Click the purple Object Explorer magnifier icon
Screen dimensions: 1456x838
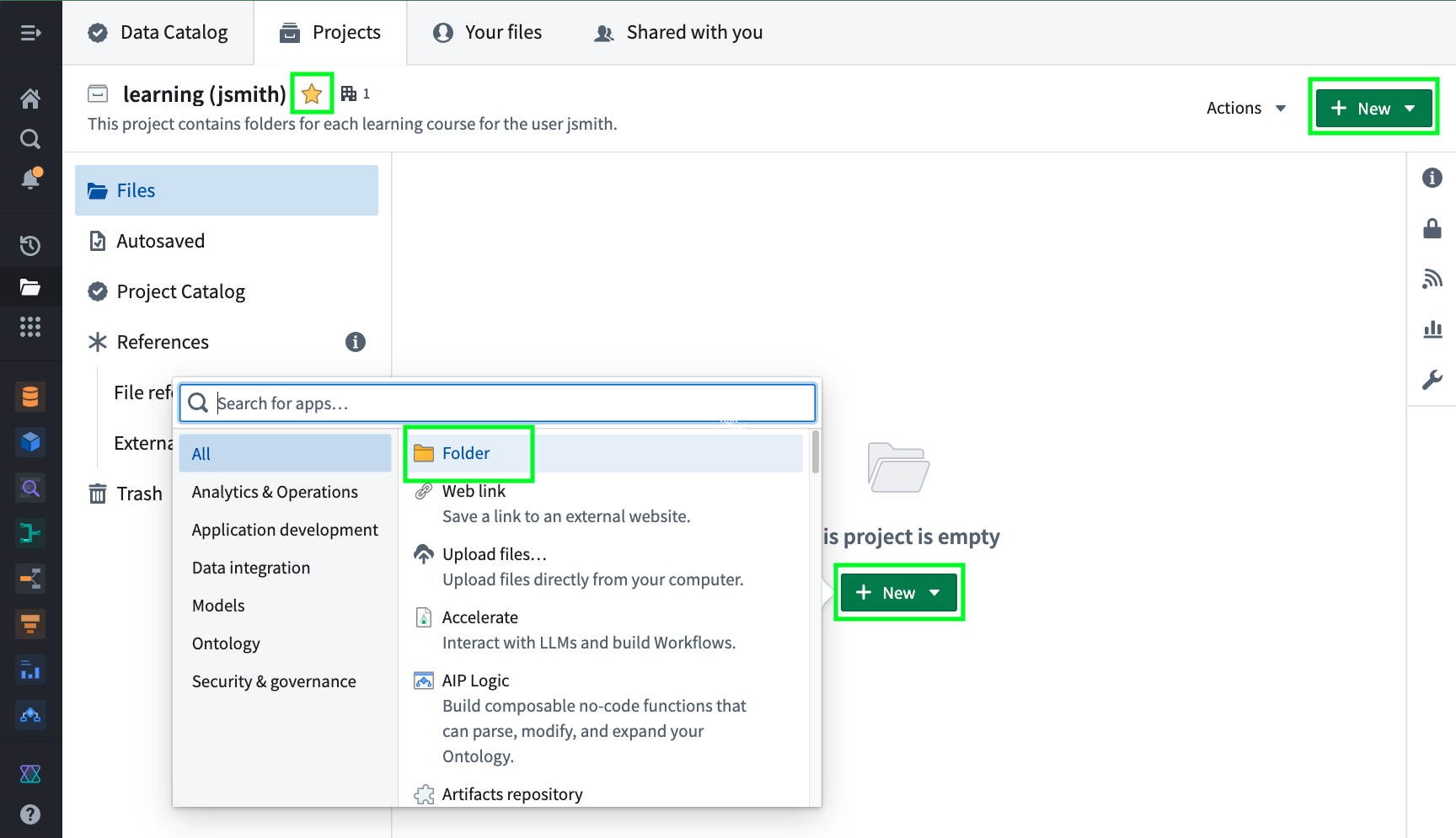[30, 488]
